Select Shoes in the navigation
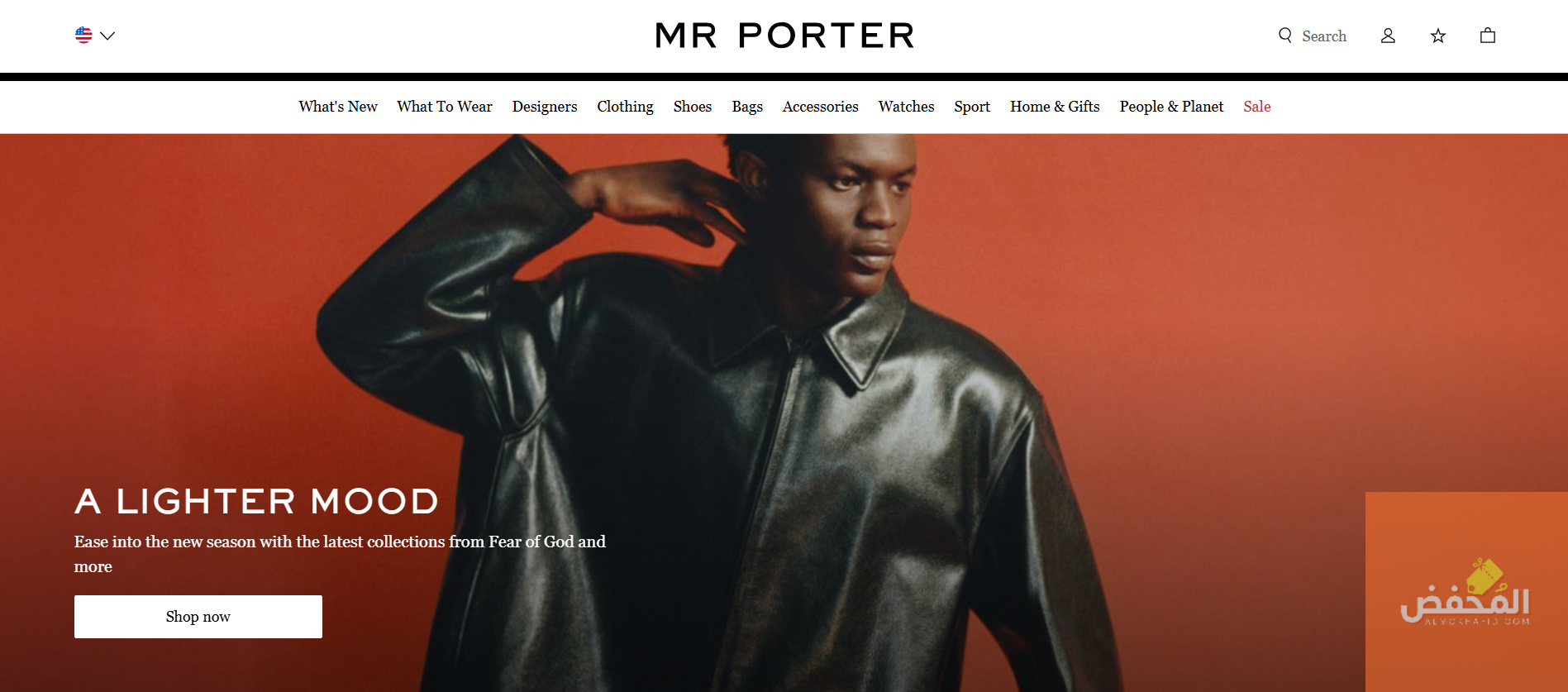 tap(693, 107)
